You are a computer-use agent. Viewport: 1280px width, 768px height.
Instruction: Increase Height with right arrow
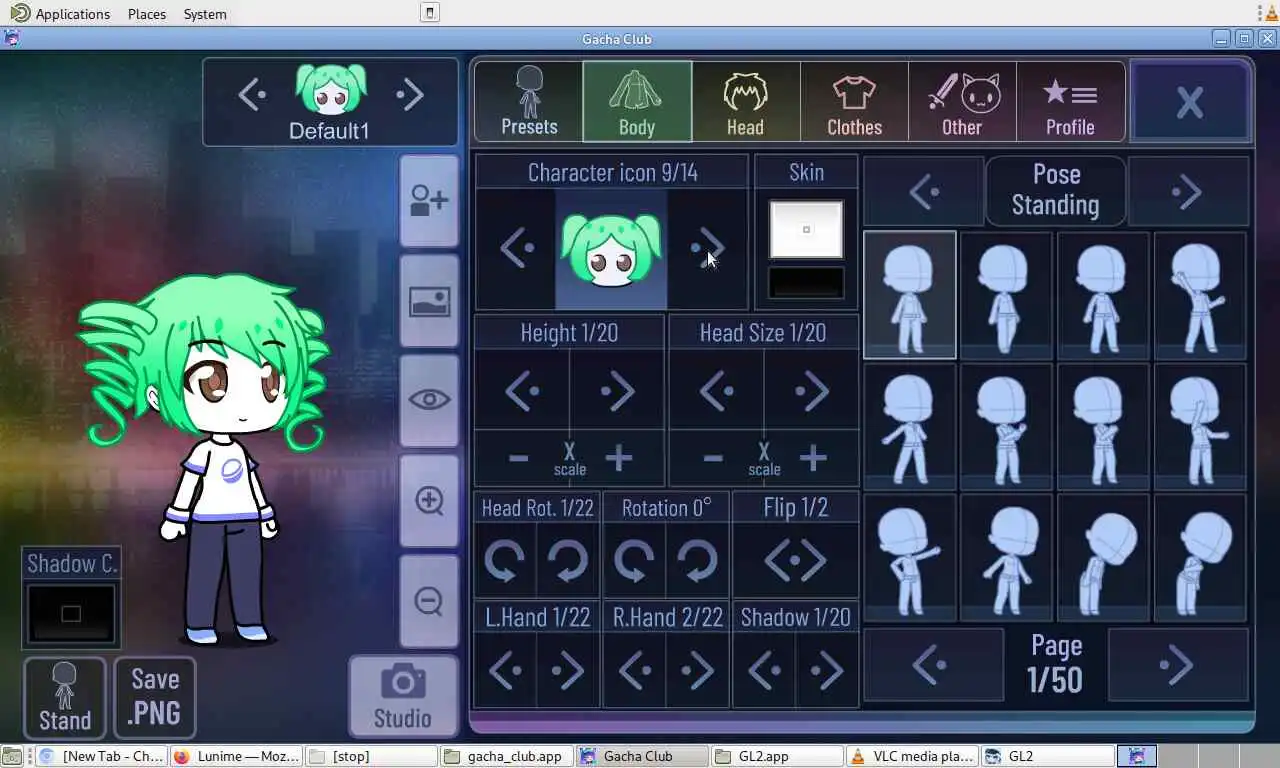click(x=617, y=391)
